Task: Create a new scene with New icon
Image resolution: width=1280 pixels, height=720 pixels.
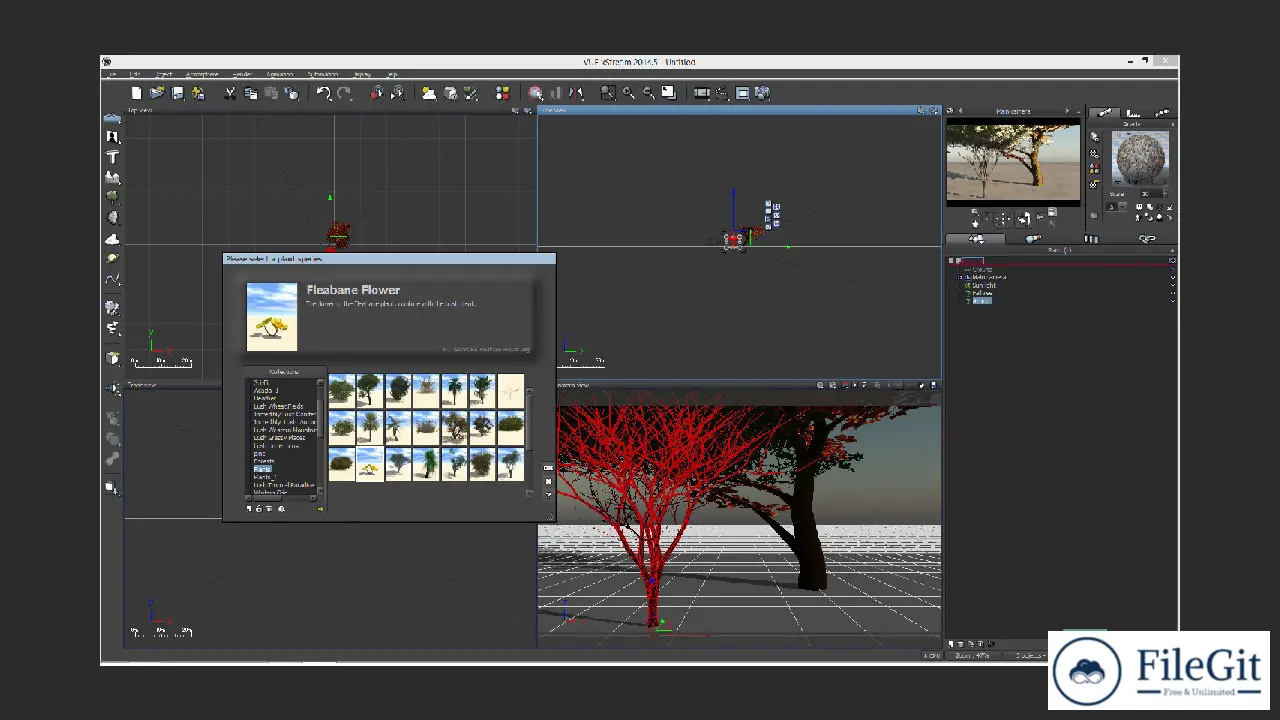Action: [x=136, y=93]
